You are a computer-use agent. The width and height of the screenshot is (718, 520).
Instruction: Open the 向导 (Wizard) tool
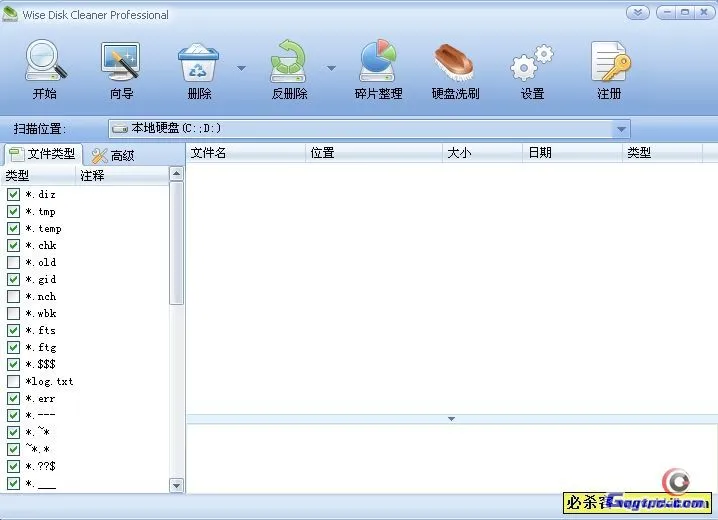121,62
